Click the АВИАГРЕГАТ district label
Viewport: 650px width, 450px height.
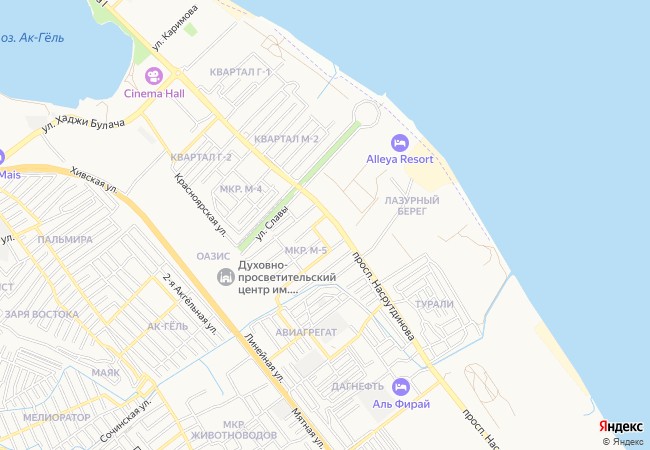(306, 332)
